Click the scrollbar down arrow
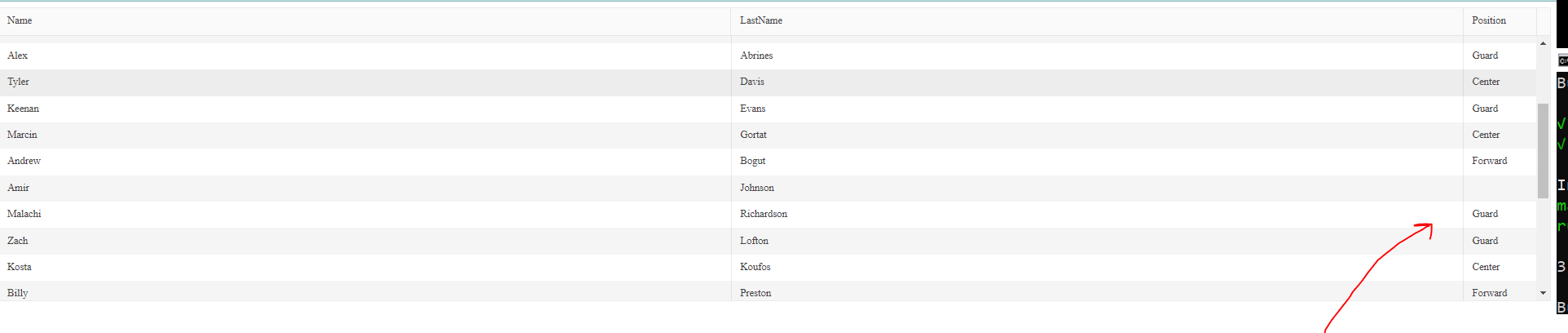 1543,293
